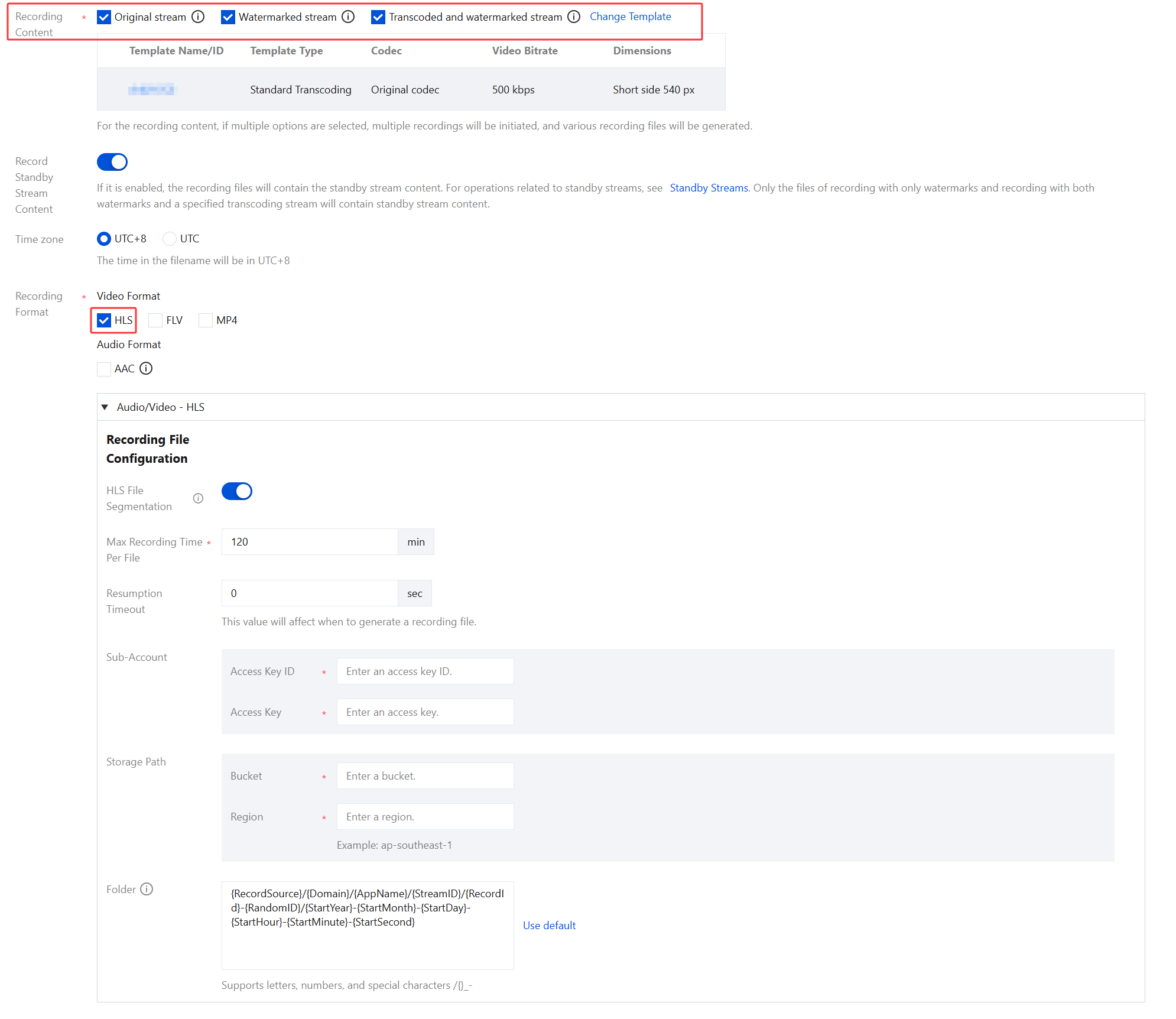Viewport: 1176px width, 1019px height.
Task: Uncheck the Original stream checkbox
Action: [104, 17]
